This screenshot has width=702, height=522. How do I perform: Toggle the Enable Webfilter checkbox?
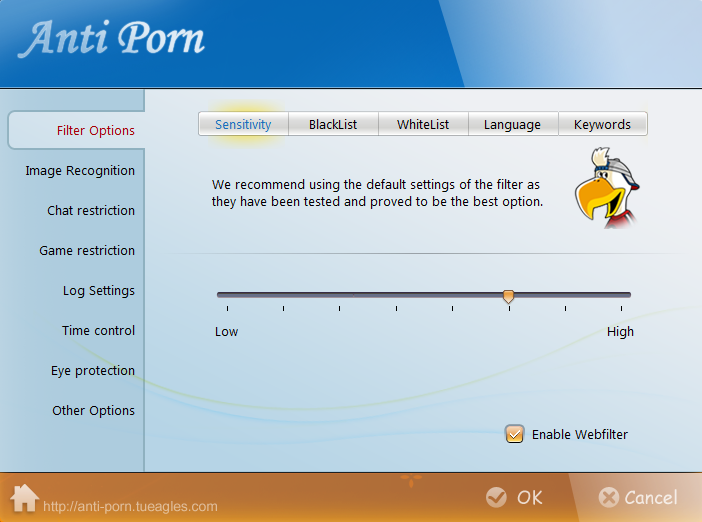pos(514,434)
